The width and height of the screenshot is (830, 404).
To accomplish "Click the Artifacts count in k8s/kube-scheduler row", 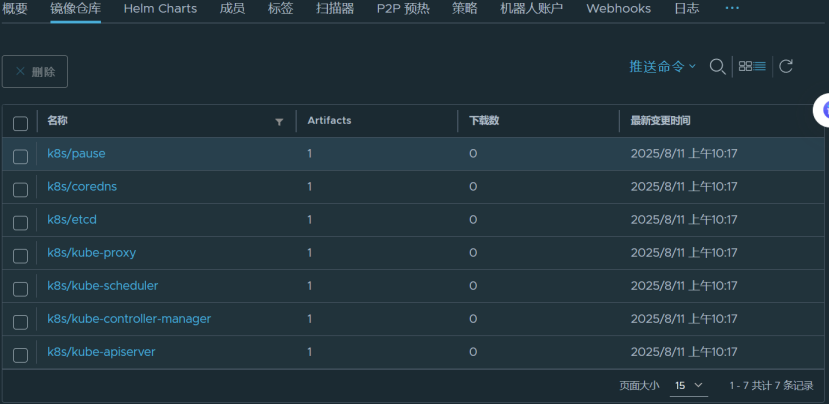I will [x=310, y=286].
